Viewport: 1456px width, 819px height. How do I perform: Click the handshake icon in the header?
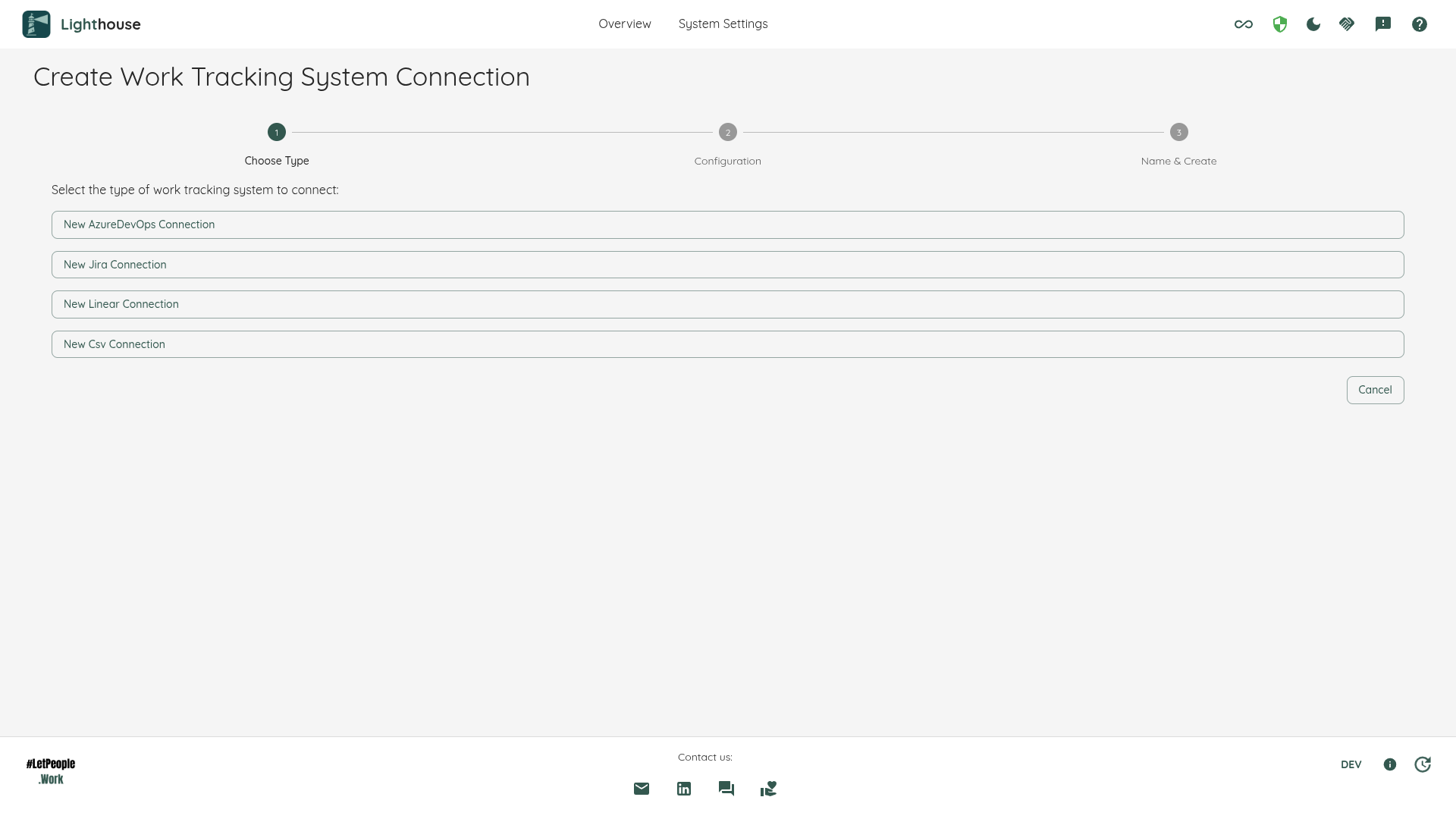click(1348, 24)
